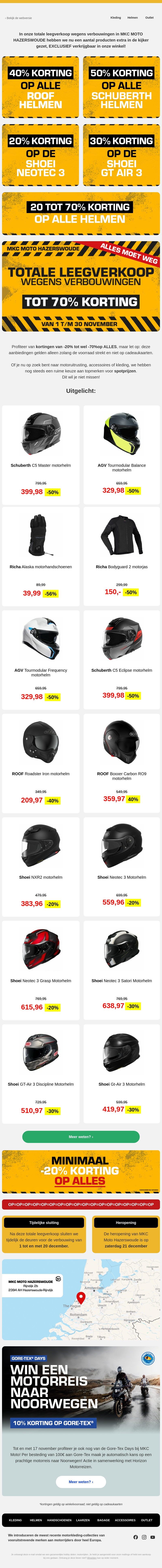The width and height of the screenshot is (162, 1568).
Task: Open the Outlet link in top navigation
Action: (149, 18)
